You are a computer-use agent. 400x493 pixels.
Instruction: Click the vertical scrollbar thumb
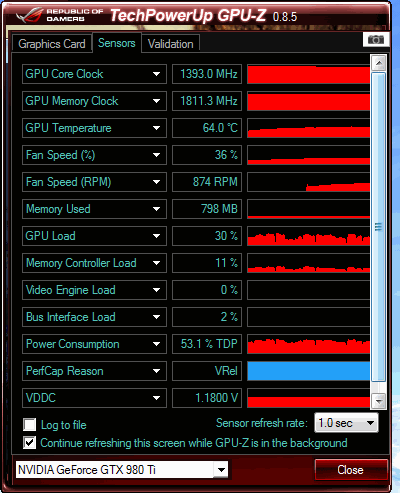(x=379, y=227)
